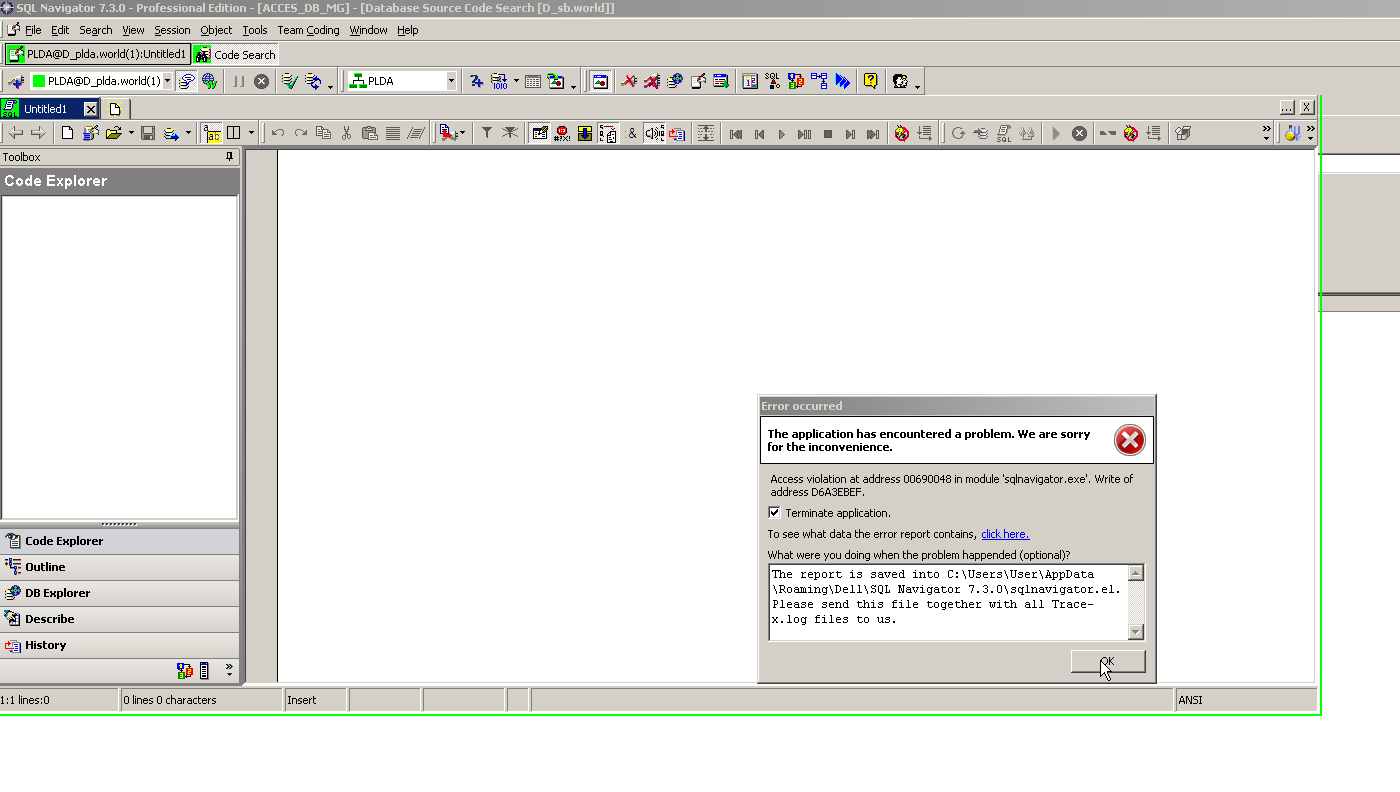
Task: Toggle the highlighted 'ab' editor option button
Action: click(212, 133)
